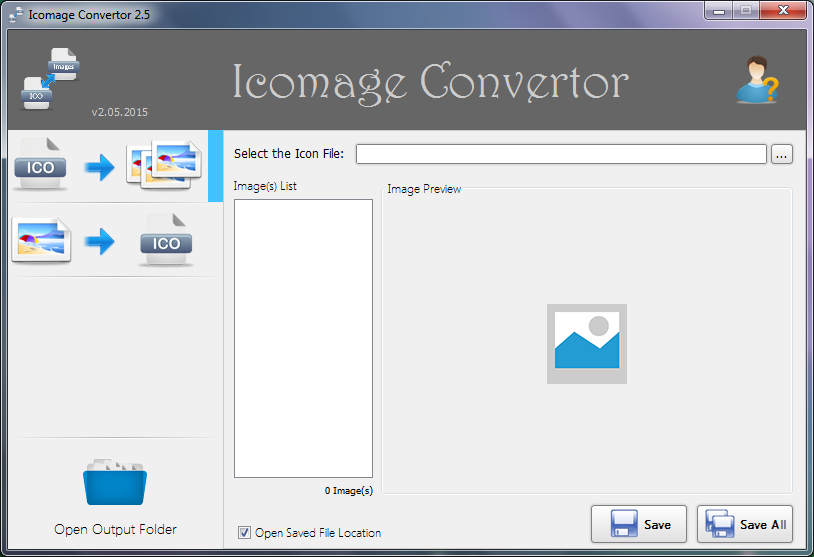Viewport: 814px width, 557px height.
Task: Minimize the Icomage Convertor window
Action: point(719,11)
